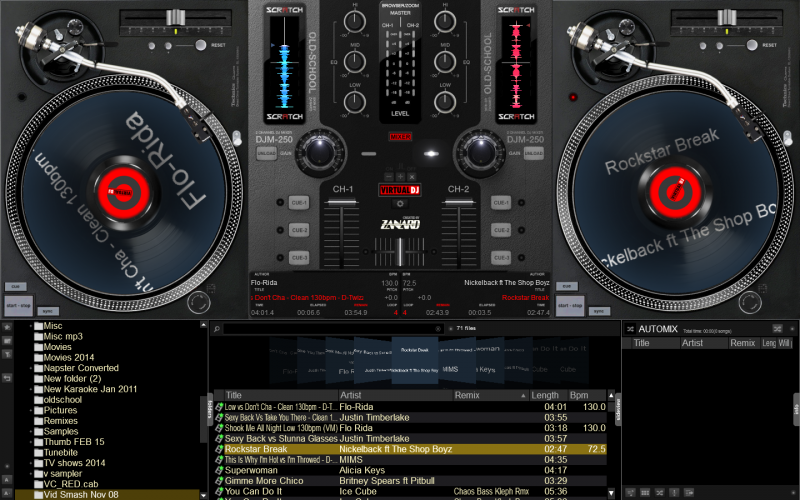800x500 pixels.
Task: Expand the TV shows 2014 folder
Action: point(31,463)
